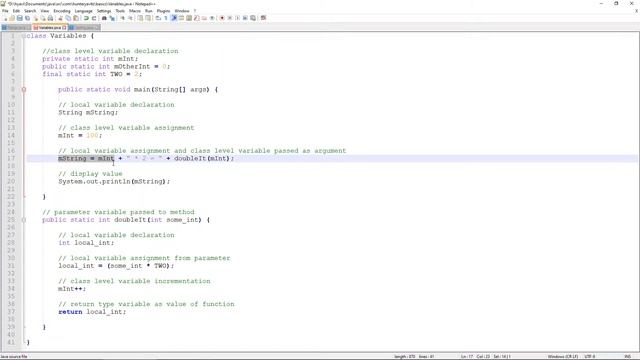Toggle file monitoring eye icon
The height and width of the screenshot is (360, 640).
212,18
